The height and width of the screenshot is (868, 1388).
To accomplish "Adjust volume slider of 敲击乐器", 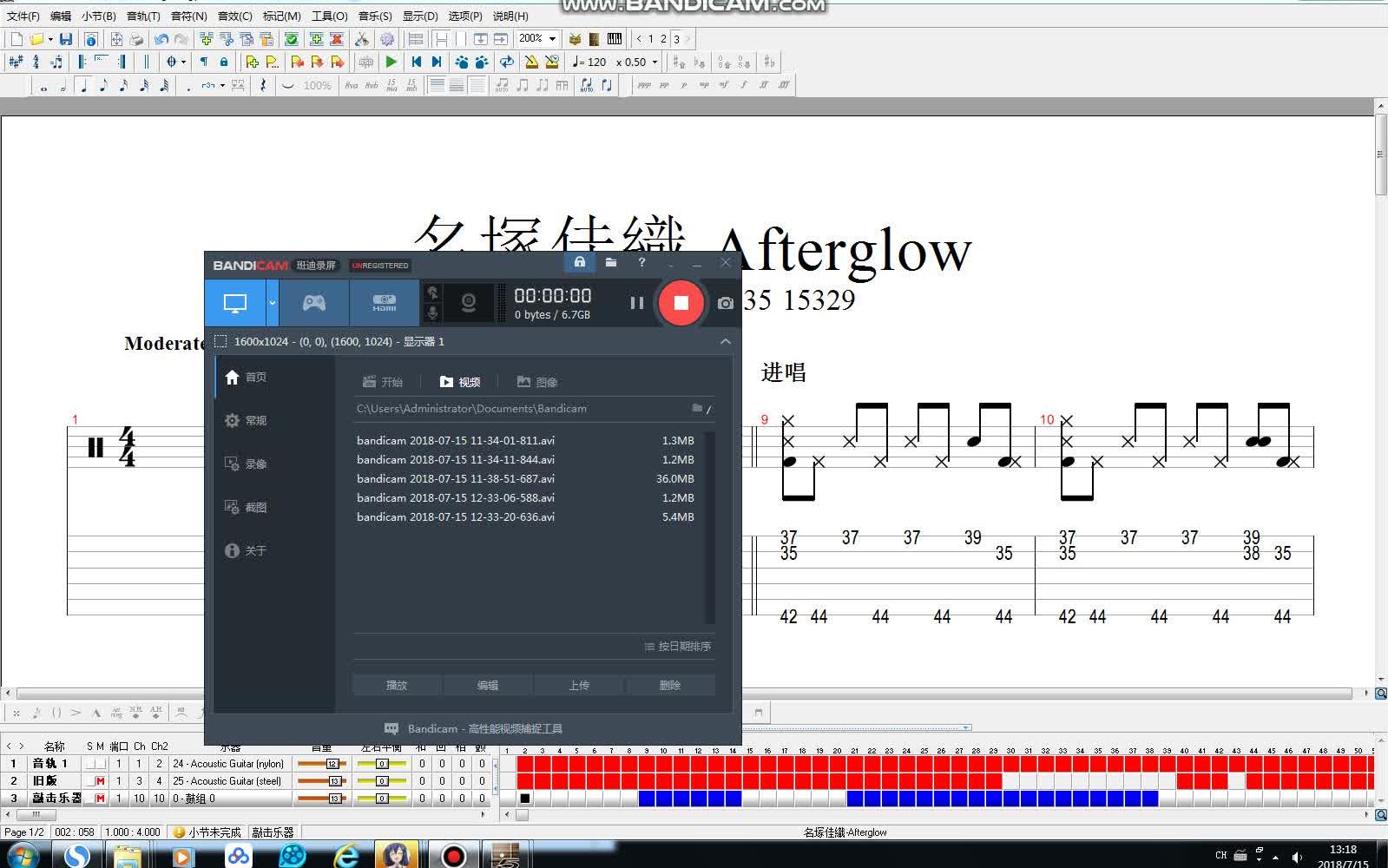I will pos(322,799).
